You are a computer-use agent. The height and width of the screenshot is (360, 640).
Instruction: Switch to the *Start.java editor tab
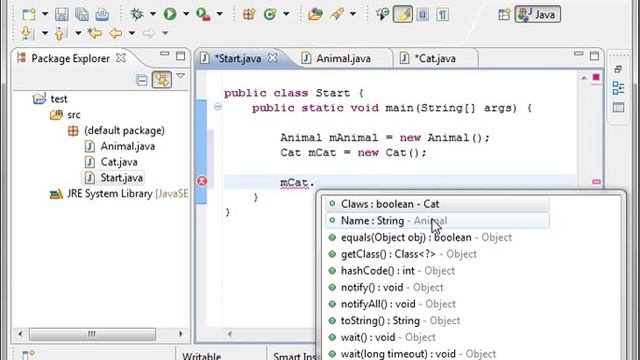[x=238, y=58]
